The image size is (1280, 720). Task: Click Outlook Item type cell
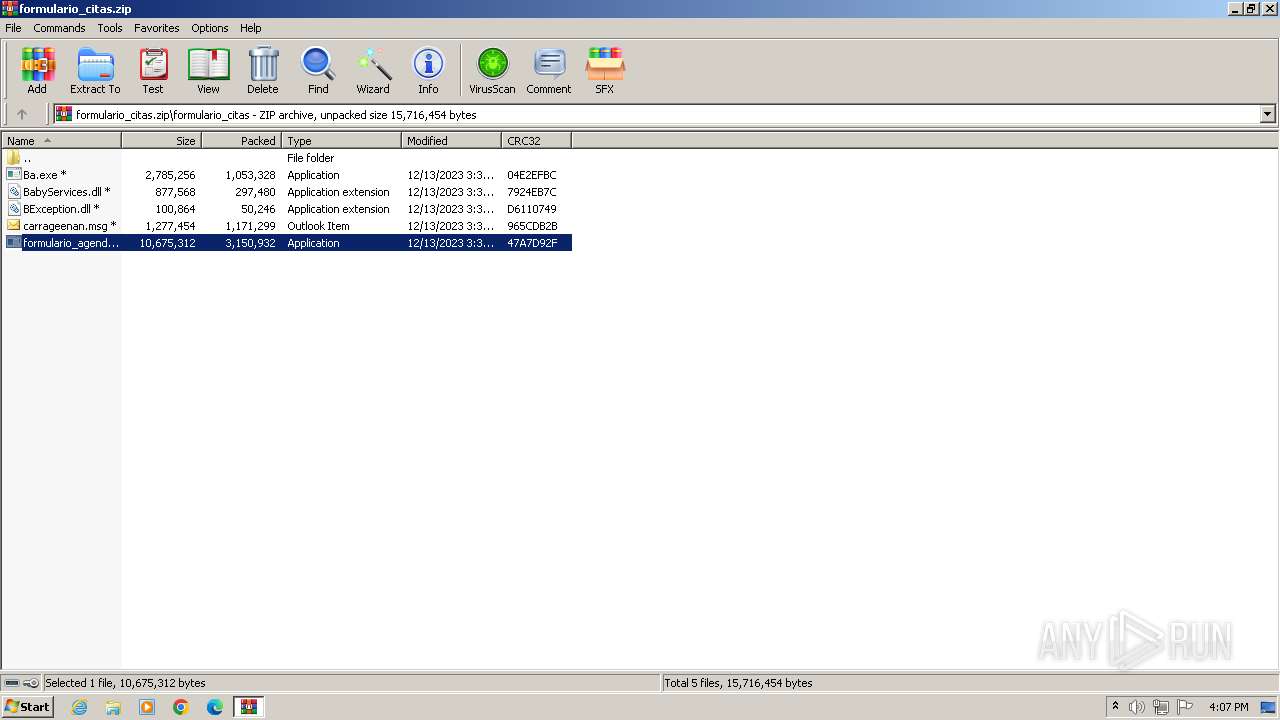click(x=318, y=226)
